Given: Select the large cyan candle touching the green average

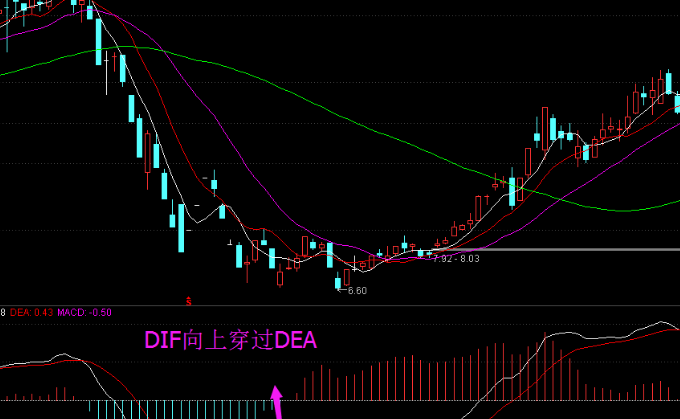Looking at the screenshot, I should point(512,191).
